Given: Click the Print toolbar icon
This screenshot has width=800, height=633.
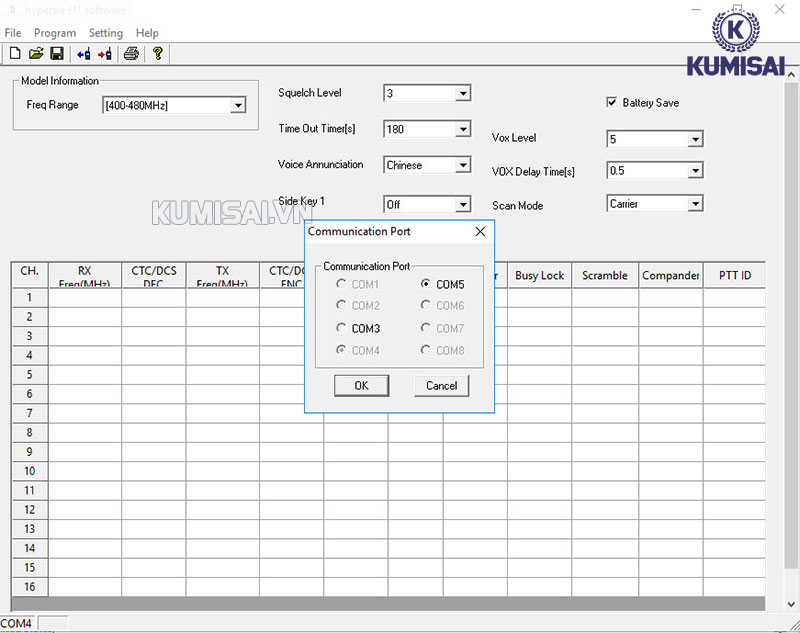Looking at the screenshot, I should click(131, 54).
